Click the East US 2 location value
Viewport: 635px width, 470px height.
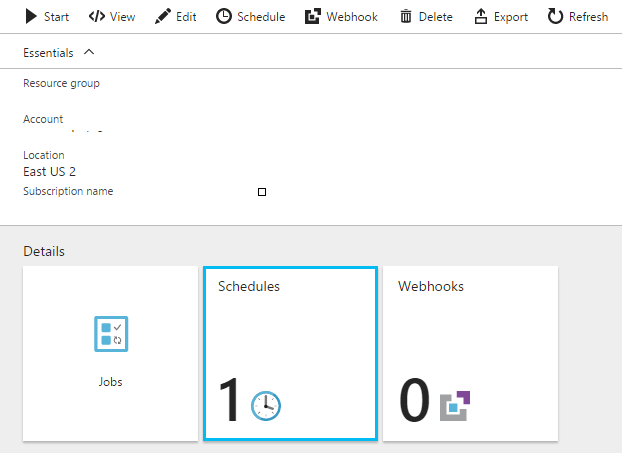click(x=49, y=172)
